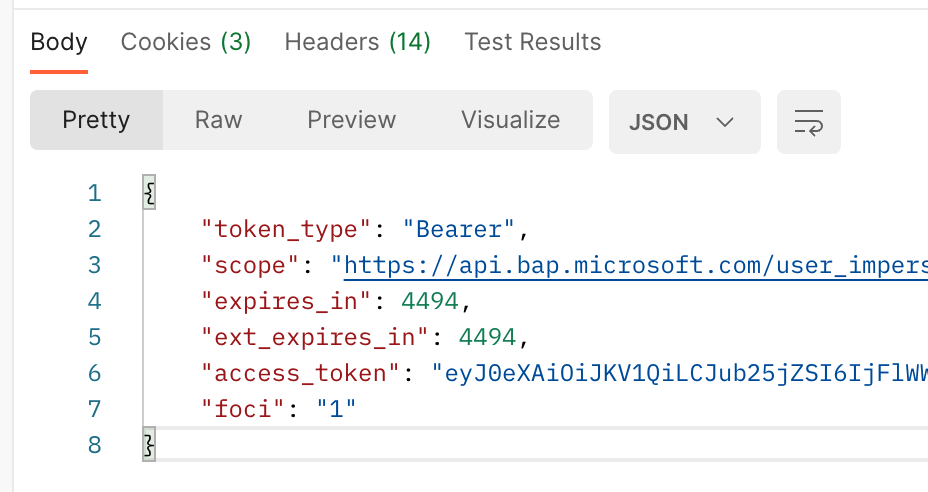Screen dimensions: 928x492
Task: Toggle line wrapping icon in response toolbar
Action: pyautogui.click(x=808, y=122)
